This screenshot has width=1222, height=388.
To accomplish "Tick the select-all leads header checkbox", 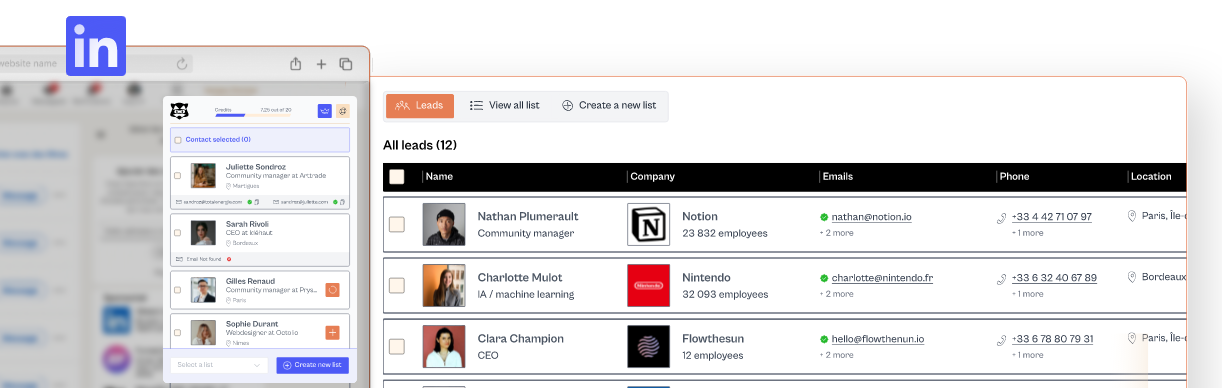I will coord(397,177).
